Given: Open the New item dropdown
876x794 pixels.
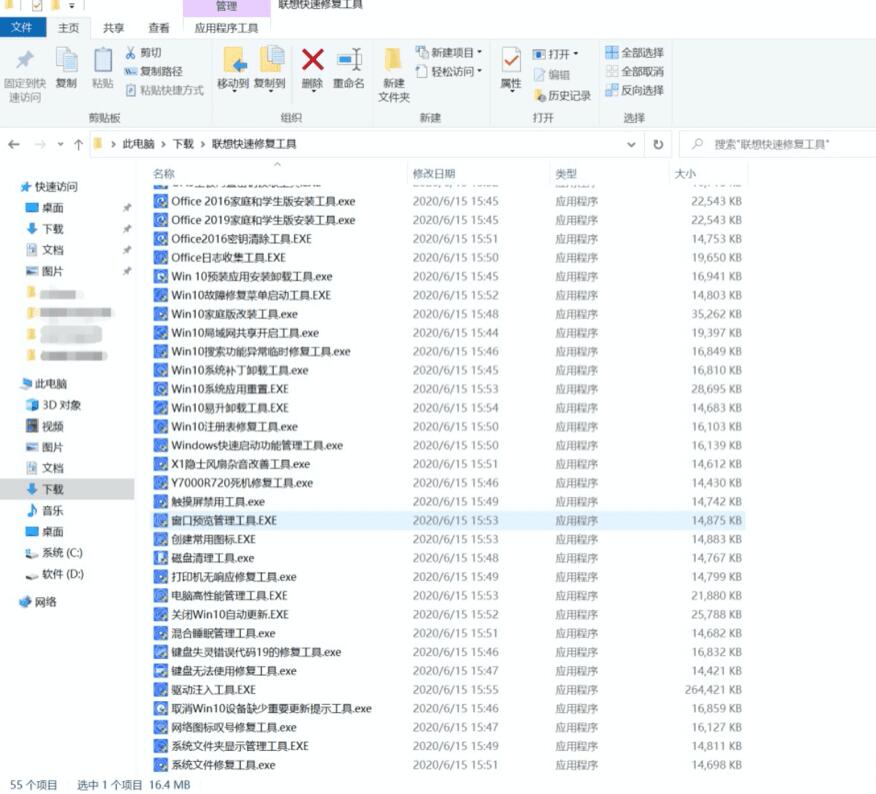Looking at the screenshot, I should (449, 53).
